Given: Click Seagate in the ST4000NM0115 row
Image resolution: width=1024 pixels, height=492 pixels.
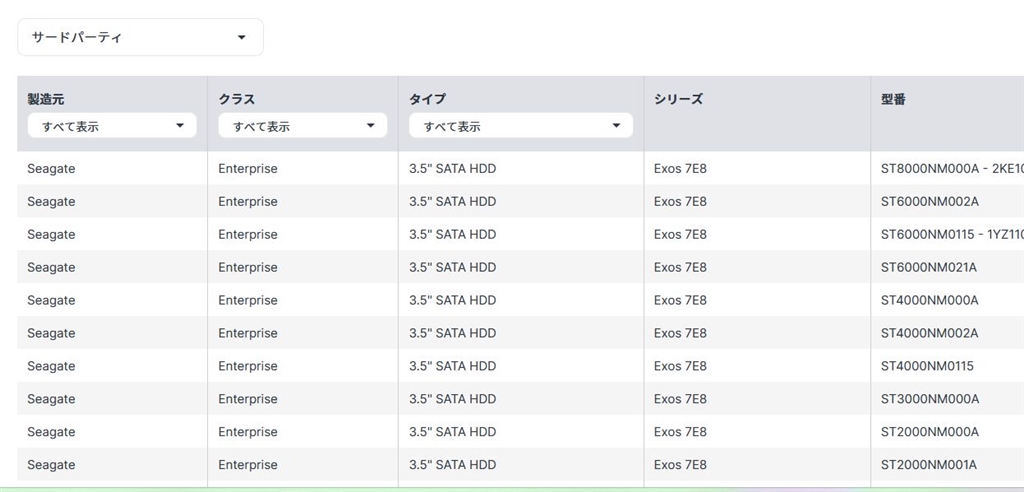Looking at the screenshot, I should tap(51, 366).
